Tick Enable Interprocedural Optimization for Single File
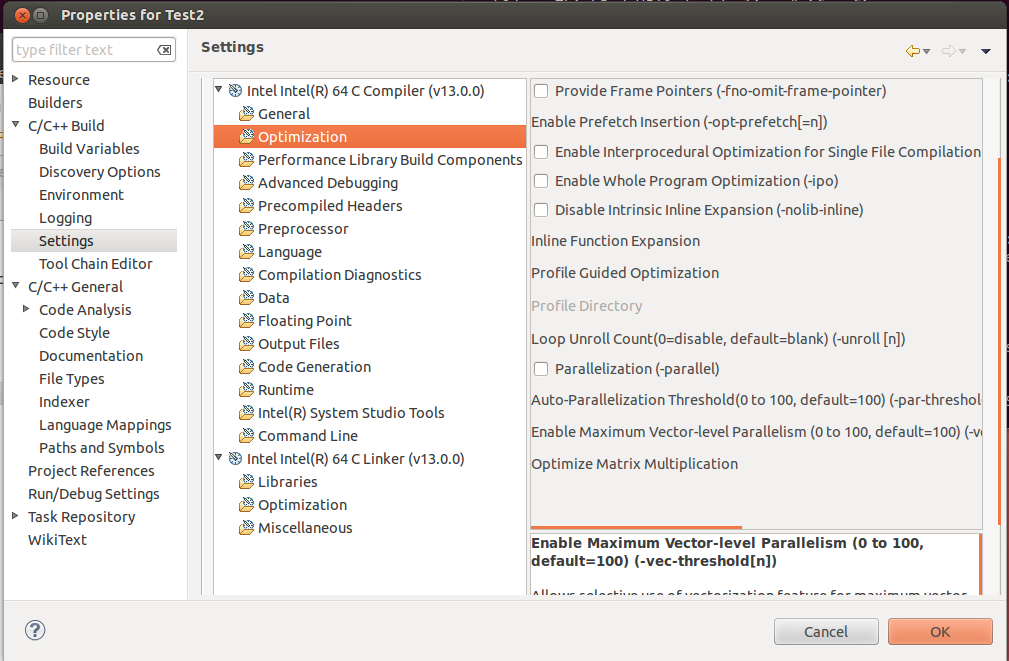 tap(541, 152)
